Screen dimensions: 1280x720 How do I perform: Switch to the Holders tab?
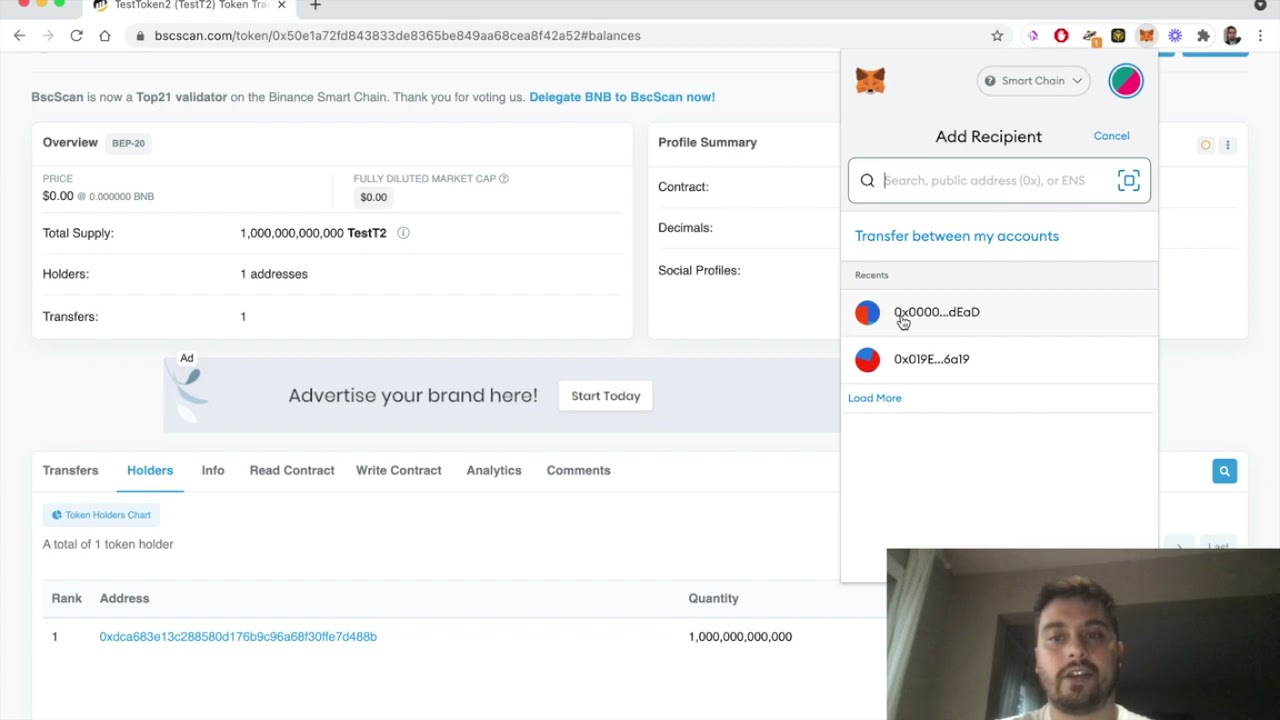(x=150, y=470)
